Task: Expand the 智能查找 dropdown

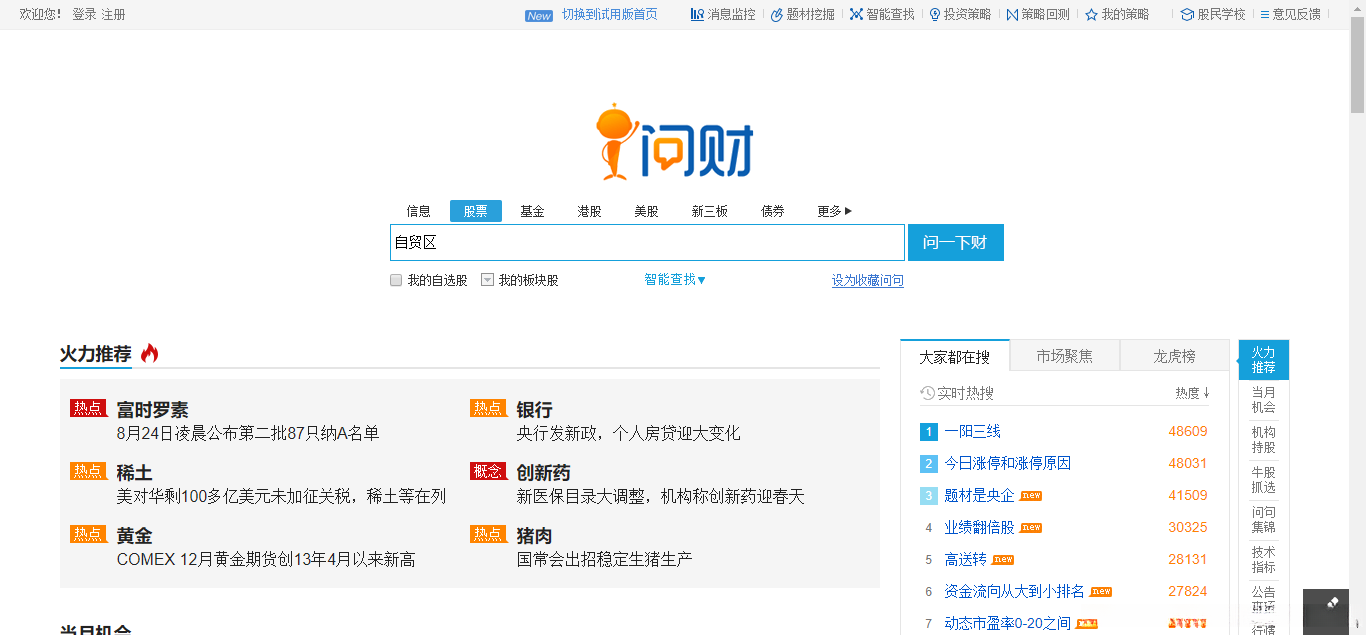Action: (x=675, y=279)
